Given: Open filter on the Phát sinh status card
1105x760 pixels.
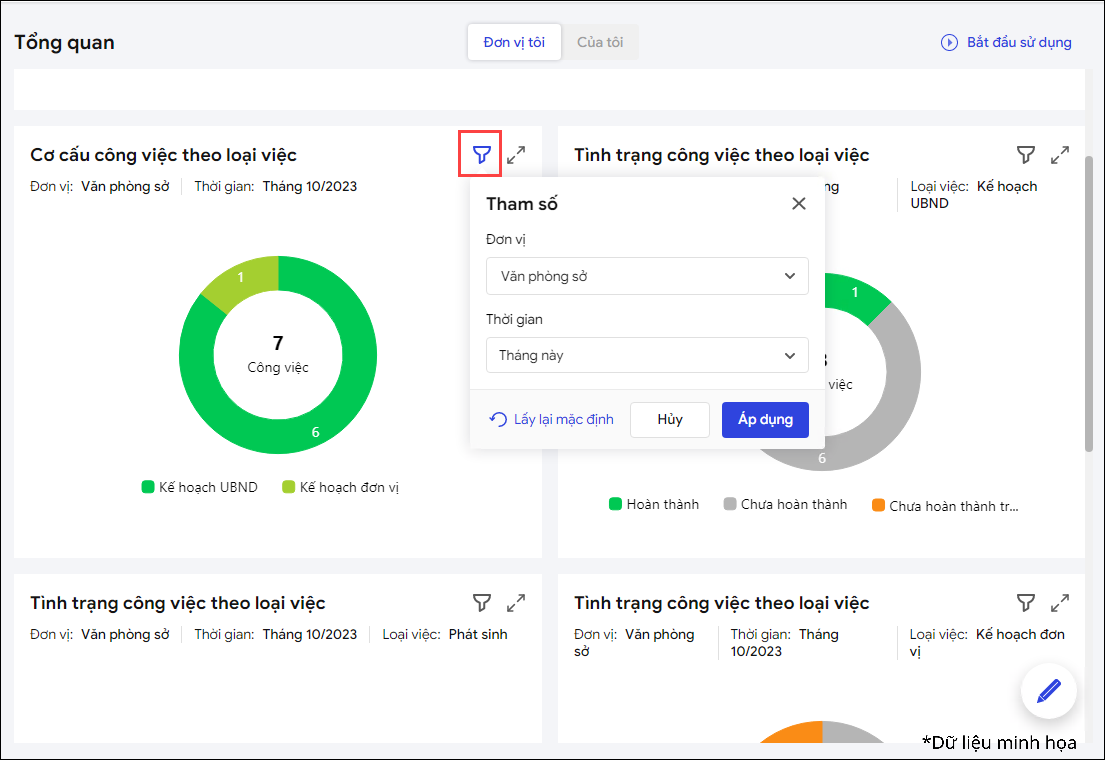Looking at the screenshot, I should click(x=482, y=603).
